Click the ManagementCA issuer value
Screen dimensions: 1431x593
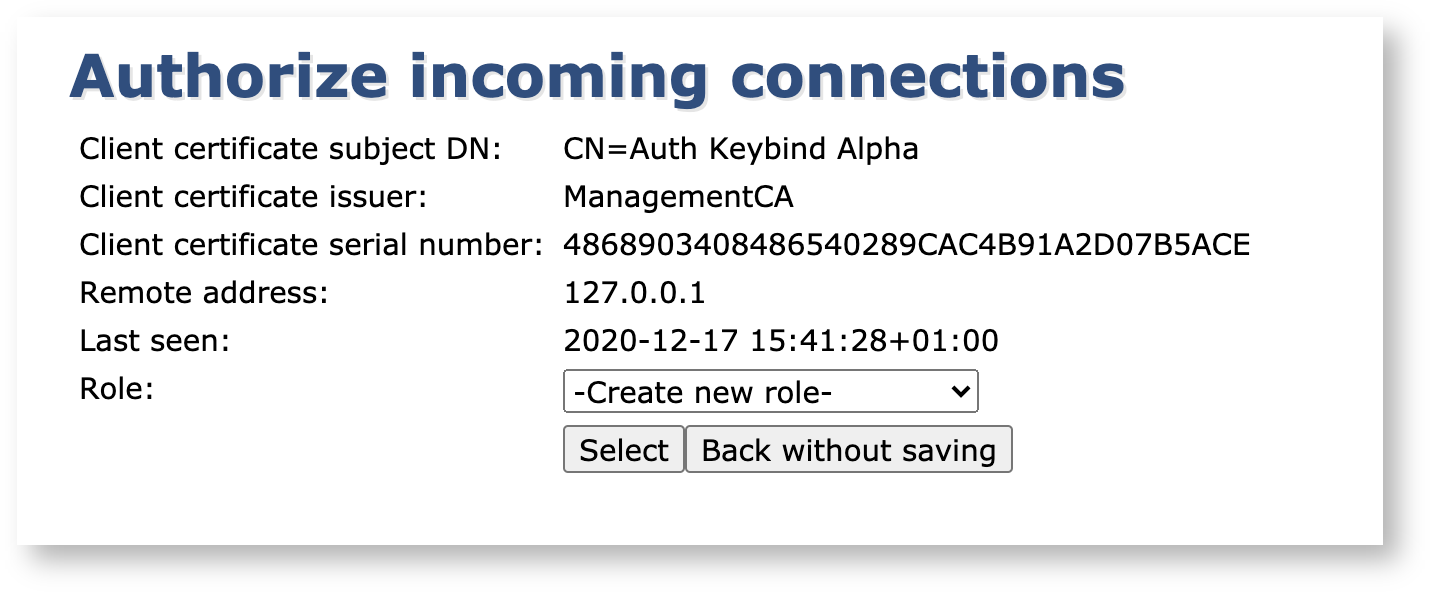pyautogui.click(x=678, y=198)
